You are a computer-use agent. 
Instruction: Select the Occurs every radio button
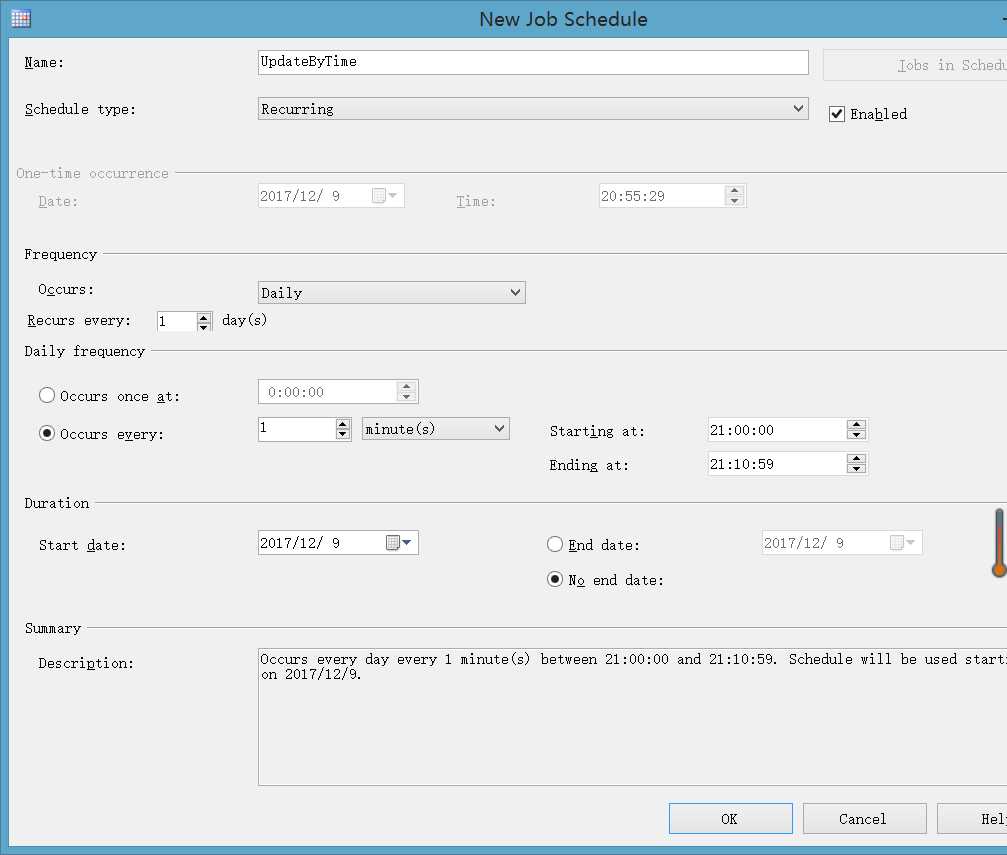click(x=47, y=434)
